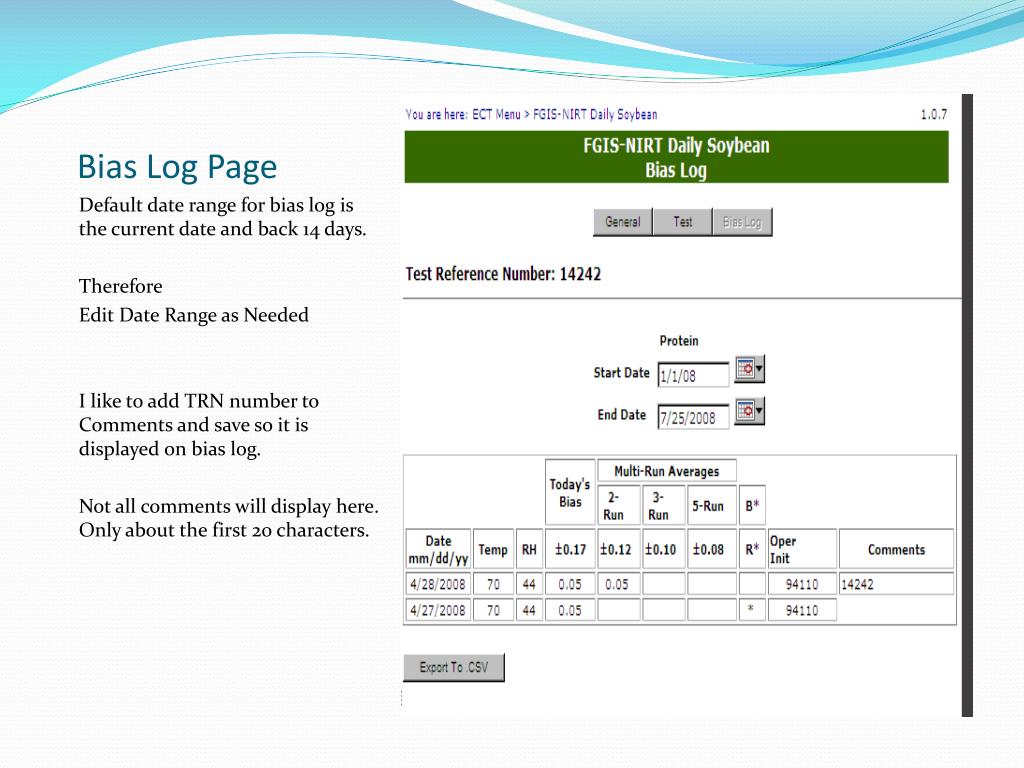
Task: Click Today's Bias 0.05 in 4/27/2008 row
Action: tap(570, 610)
